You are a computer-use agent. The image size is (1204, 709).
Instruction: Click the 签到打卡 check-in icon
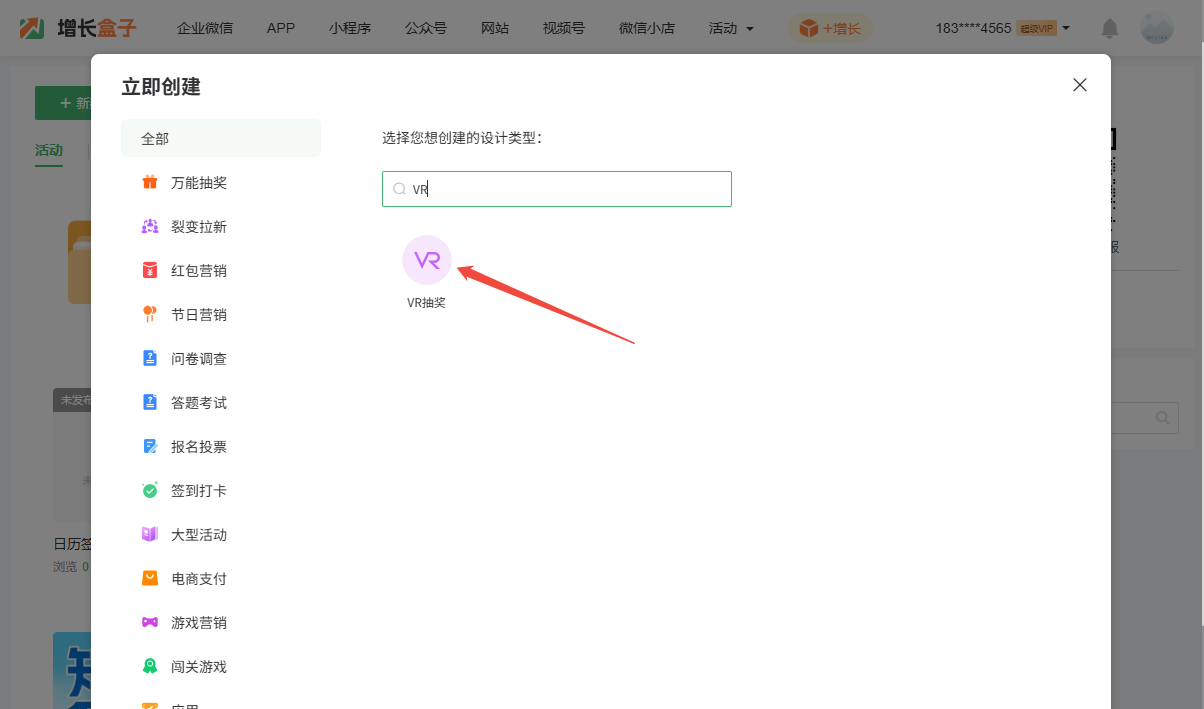[150, 491]
